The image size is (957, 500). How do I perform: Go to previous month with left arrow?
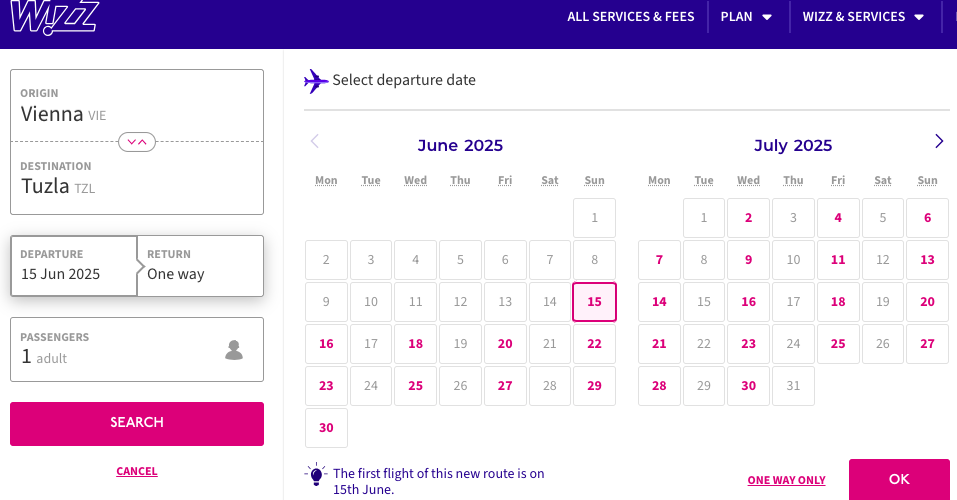[x=315, y=142]
